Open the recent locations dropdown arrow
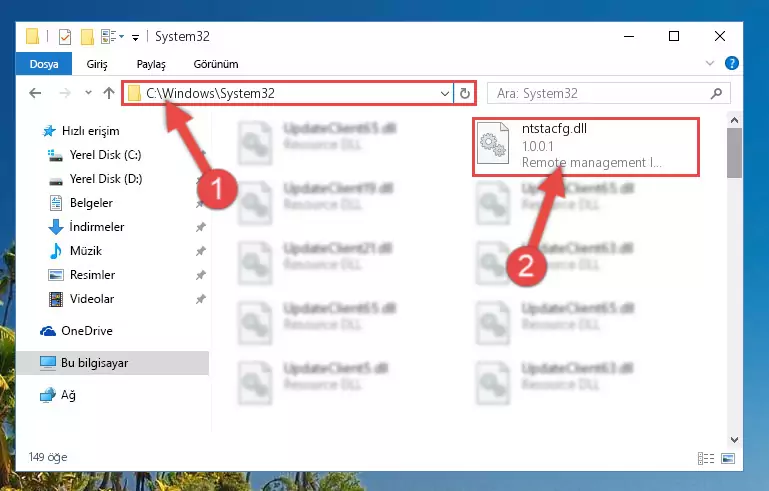The height and width of the screenshot is (491, 769). [88, 92]
